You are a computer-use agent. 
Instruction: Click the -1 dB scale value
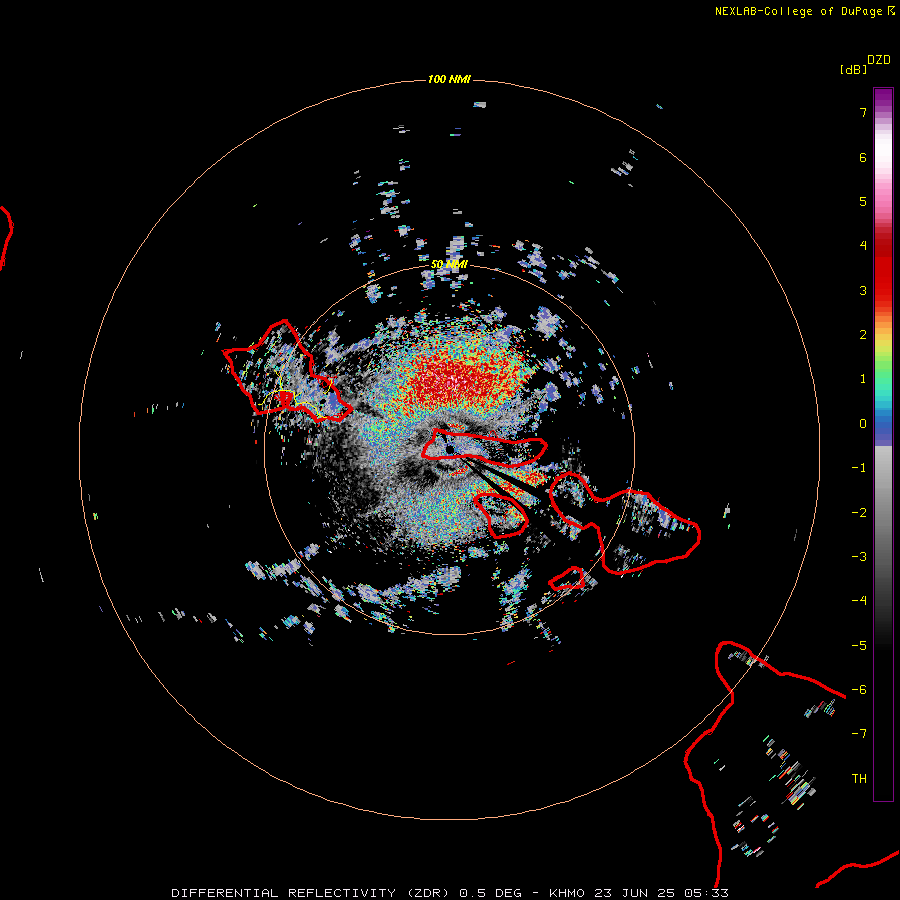(859, 468)
